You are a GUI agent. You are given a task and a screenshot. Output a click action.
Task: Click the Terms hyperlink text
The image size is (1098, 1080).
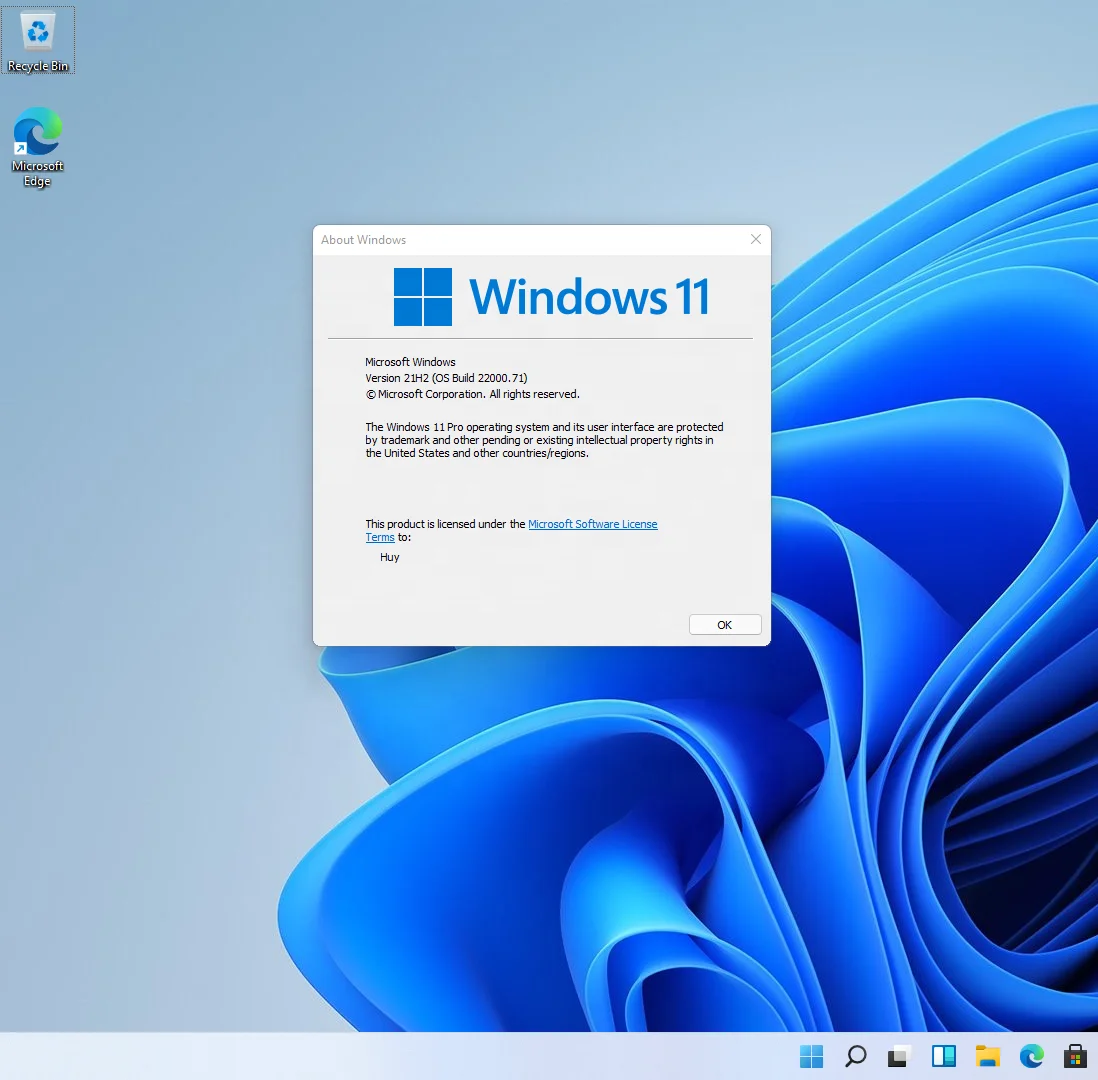[380, 537]
